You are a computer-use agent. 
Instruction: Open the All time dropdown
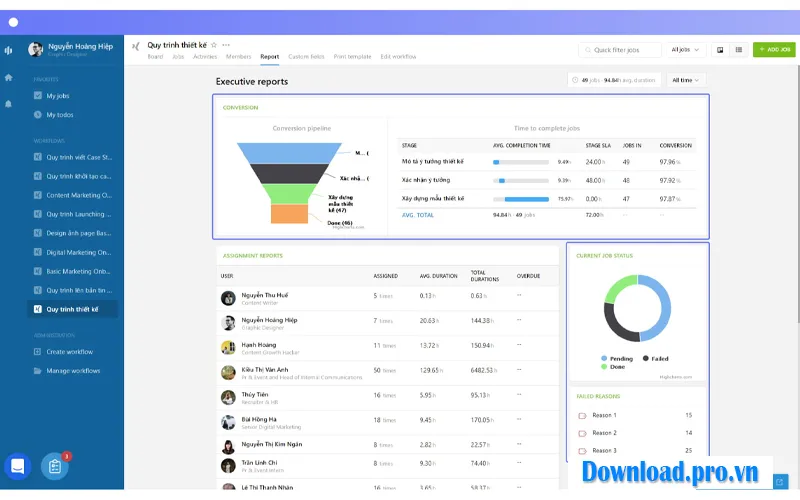[x=685, y=80]
